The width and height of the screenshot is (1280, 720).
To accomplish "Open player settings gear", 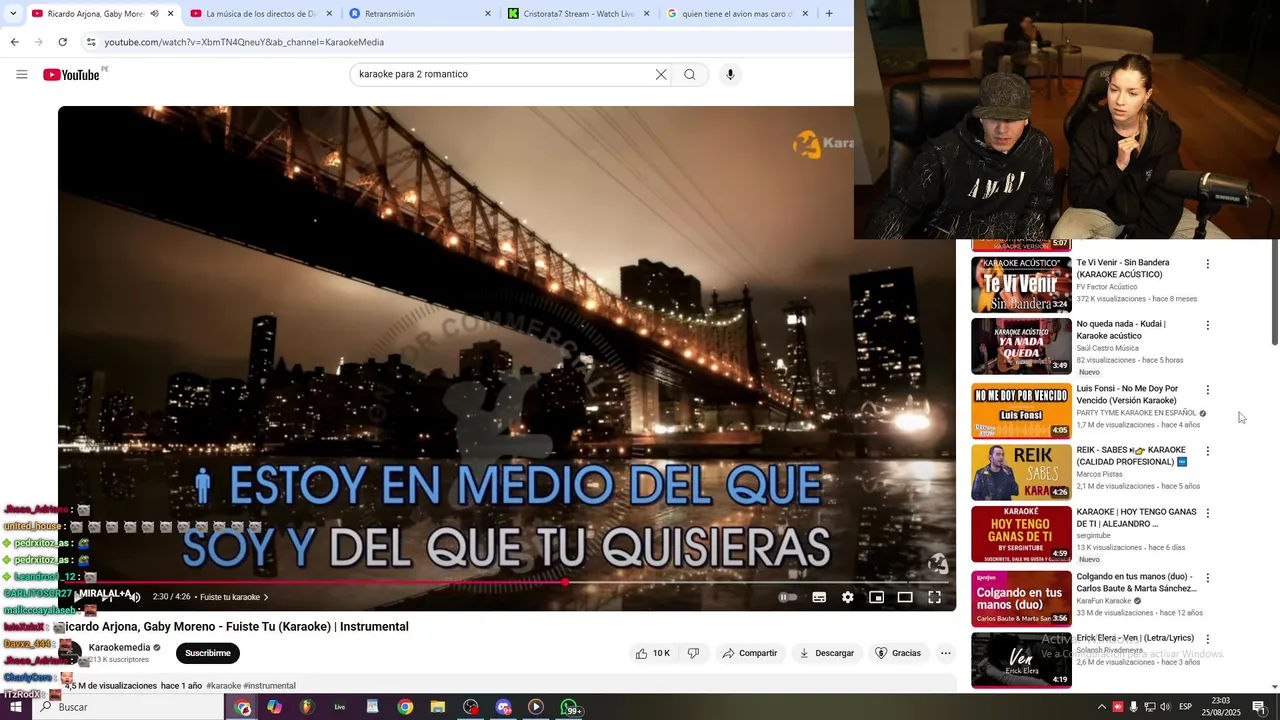I will tap(848, 597).
